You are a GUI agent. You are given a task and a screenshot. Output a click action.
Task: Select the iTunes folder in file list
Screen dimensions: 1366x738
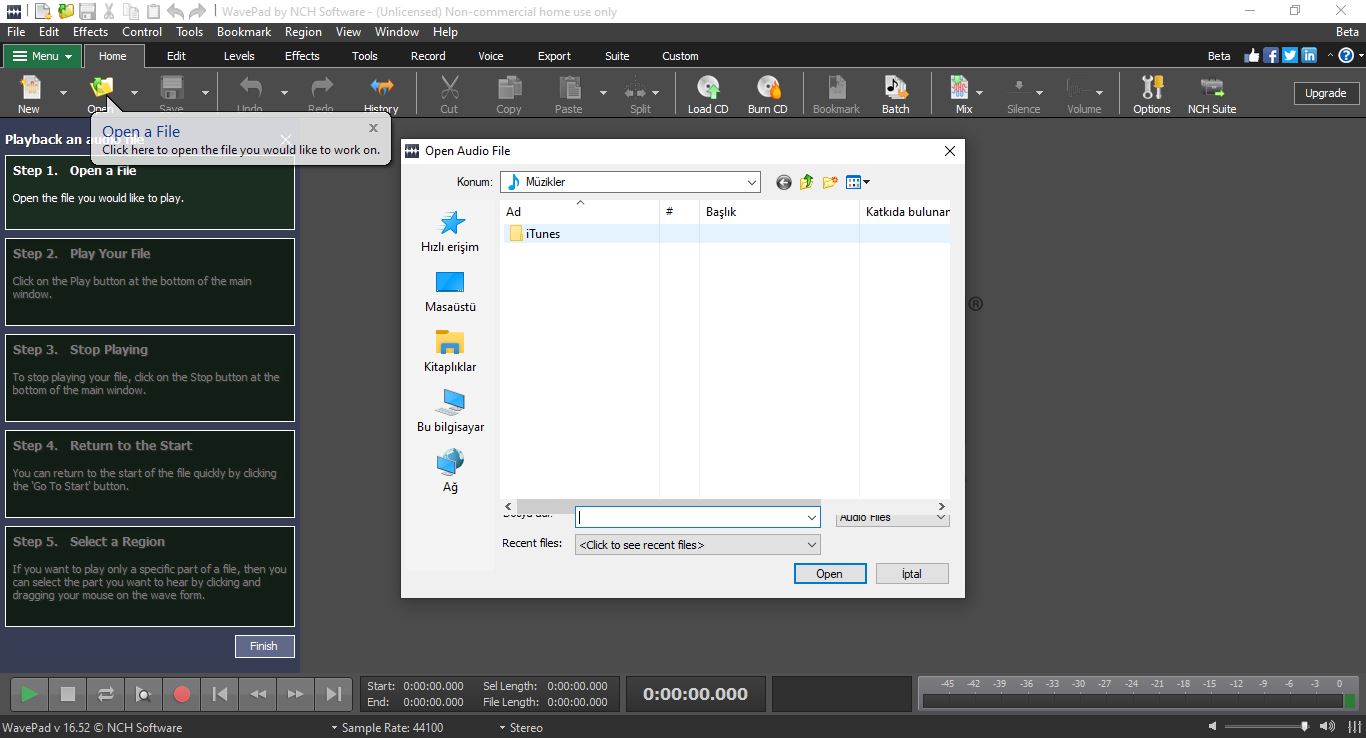pyautogui.click(x=534, y=234)
